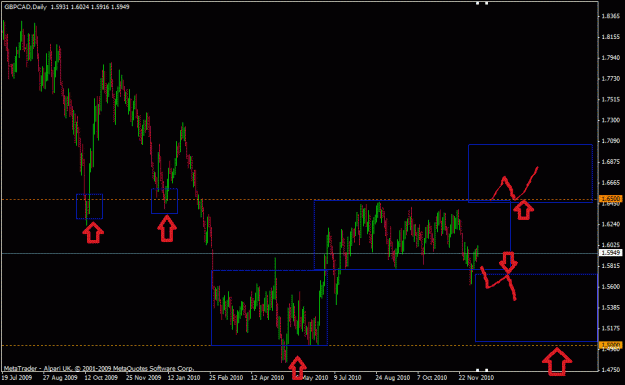Click the 19 Jul 2009 date label
Viewport: 625px width, 385px height.
(x=17, y=377)
